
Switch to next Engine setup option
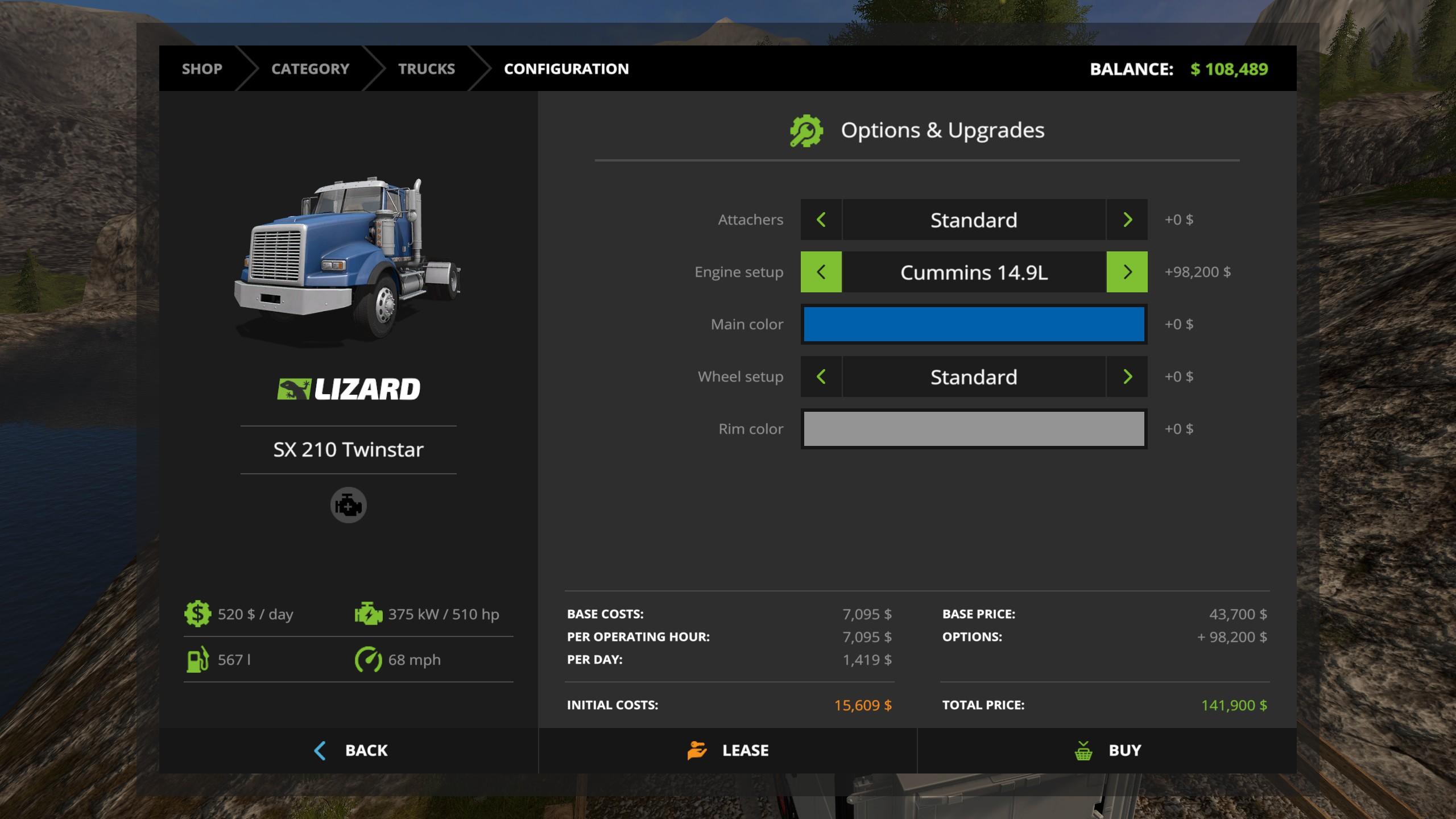[x=1127, y=272]
